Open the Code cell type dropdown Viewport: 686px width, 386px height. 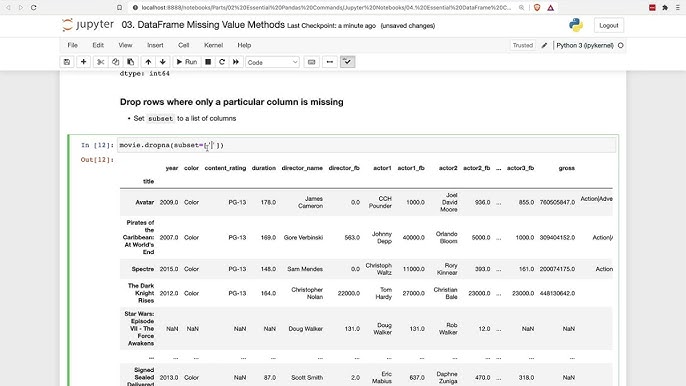pos(272,62)
